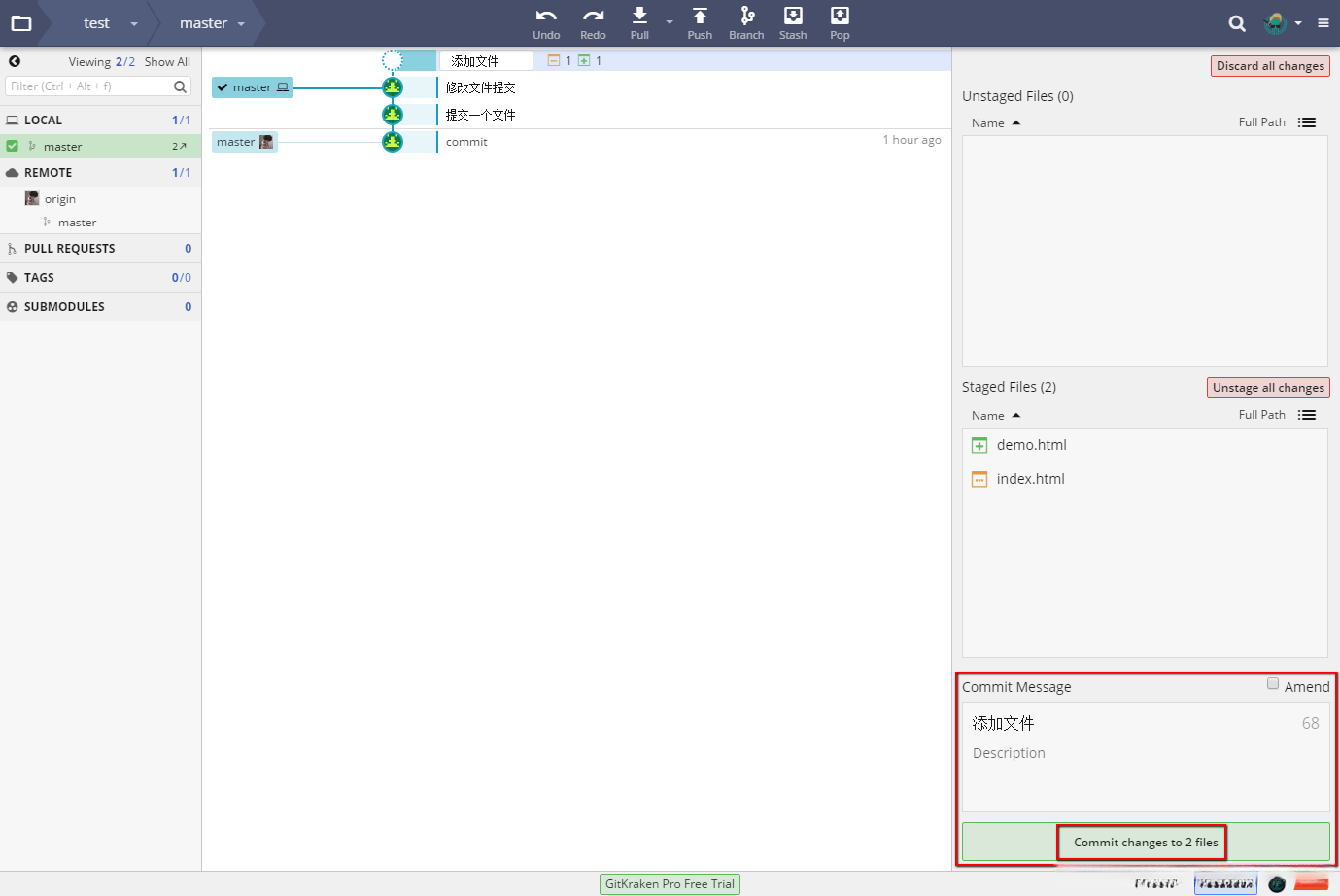Stash changes using the Stash icon
The image size is (1340, 896).
point(793,16)
